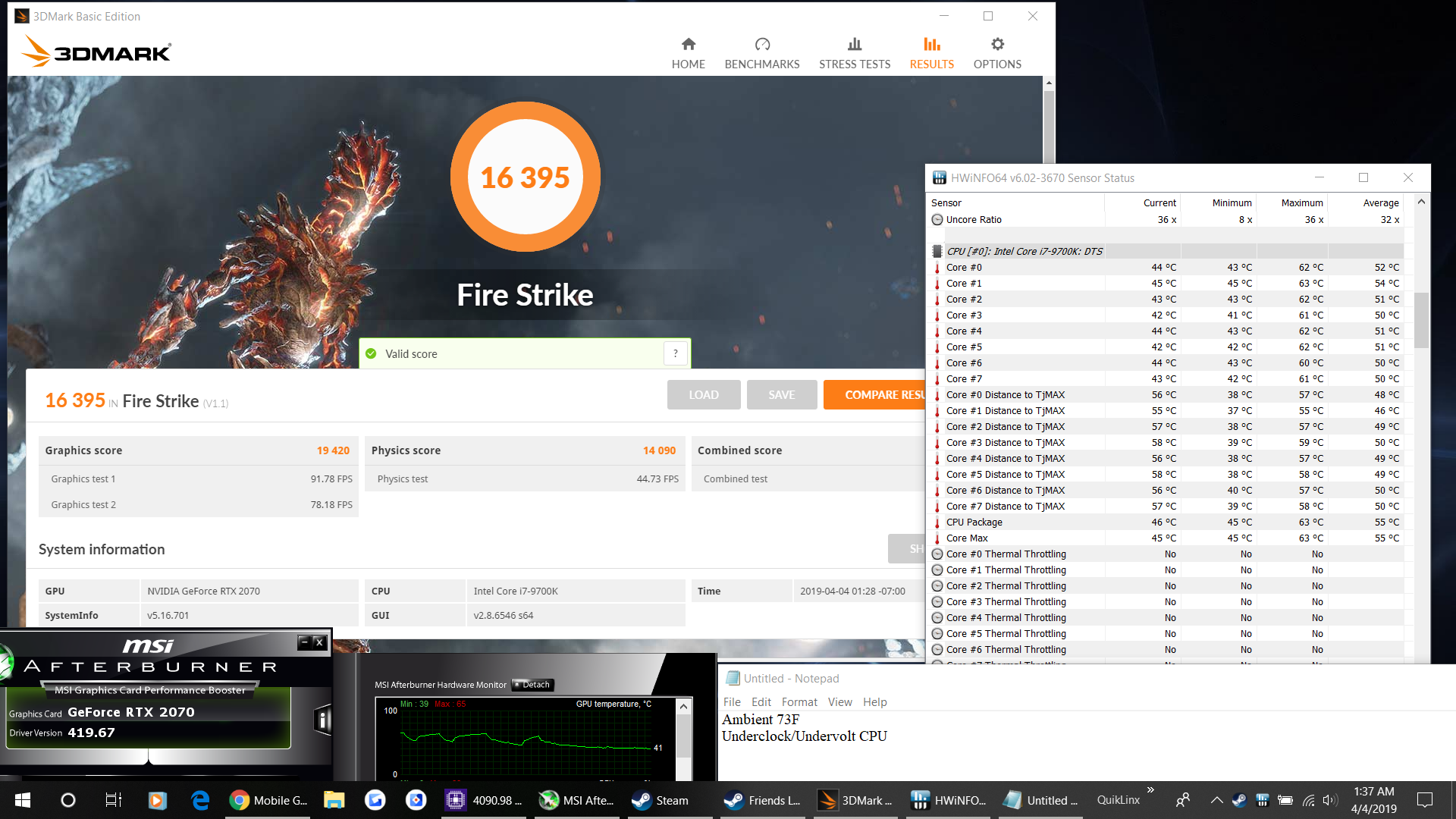Open Steam Friends List taskbar button

pyautogui.click(x=762, y=800)
